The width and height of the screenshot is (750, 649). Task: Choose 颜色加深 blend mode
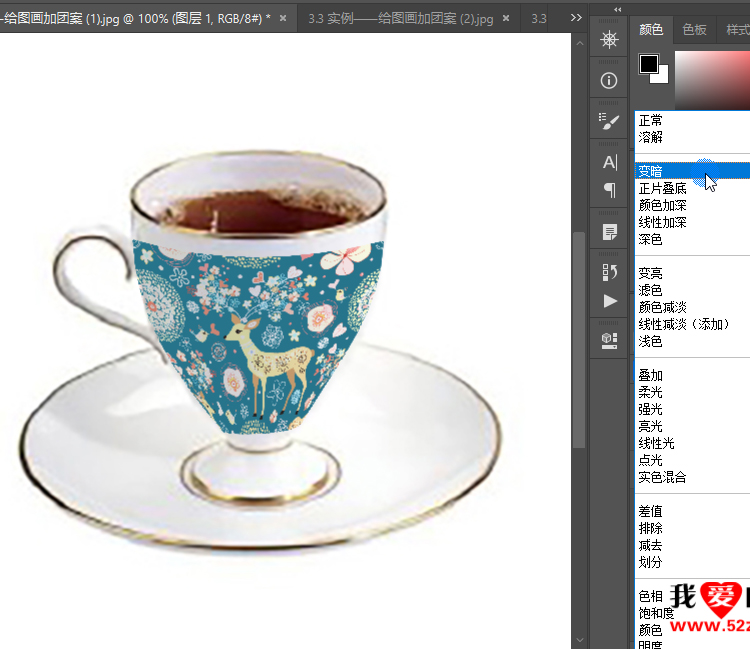pos(692,206)
